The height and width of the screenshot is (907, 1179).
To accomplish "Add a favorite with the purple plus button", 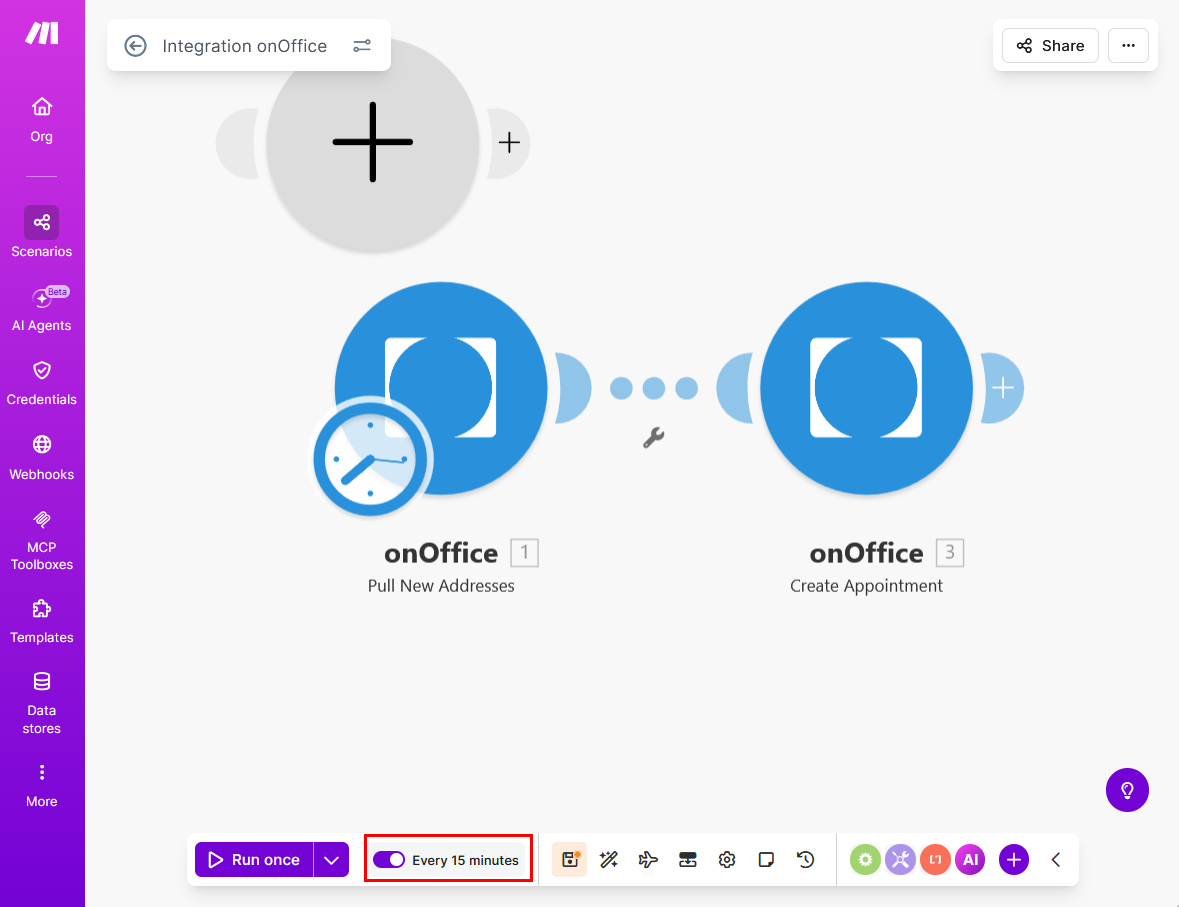I will pyautogui.click(x=1014, y=860).
